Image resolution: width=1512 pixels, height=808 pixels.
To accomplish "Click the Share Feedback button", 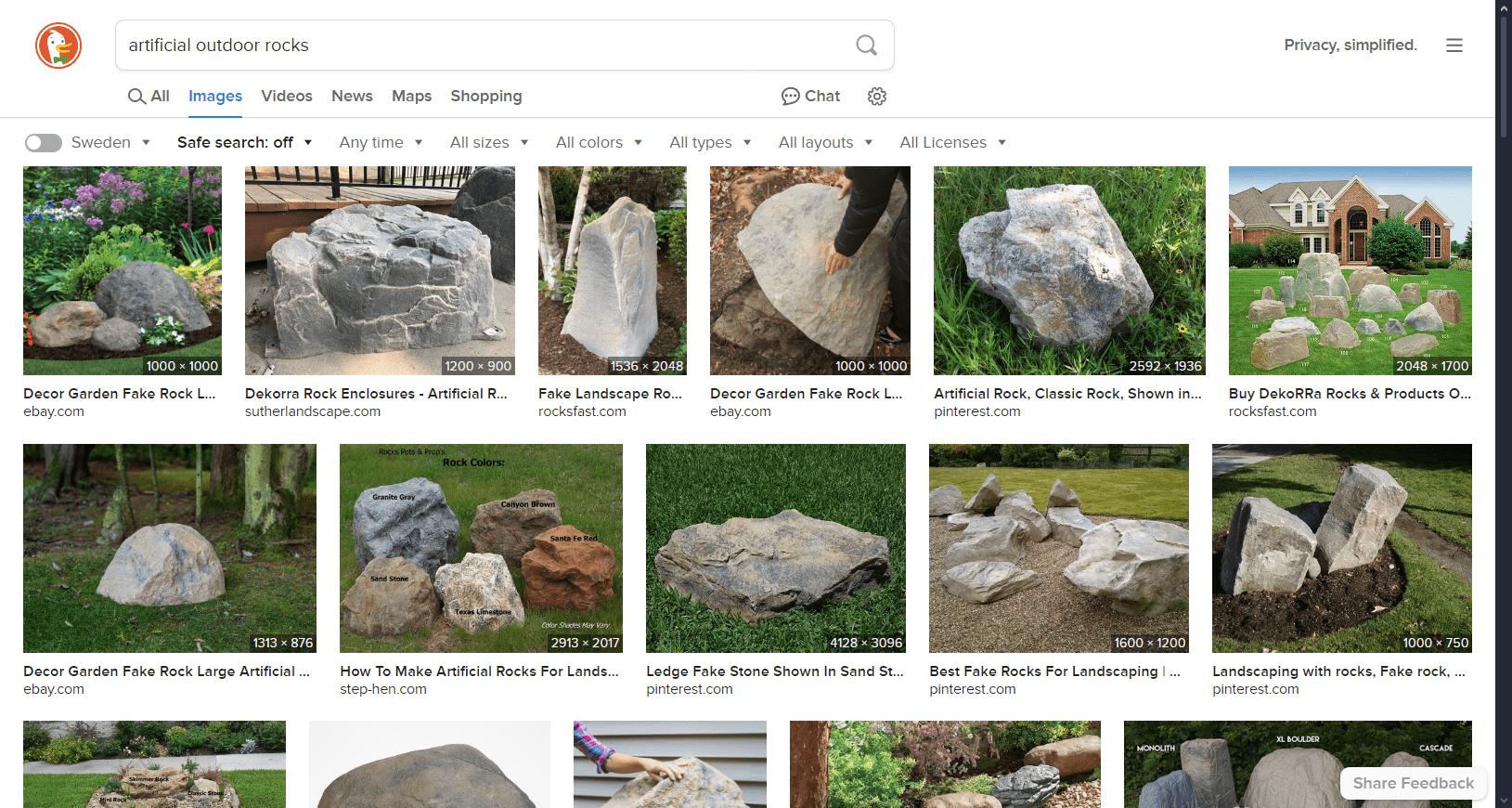I will (1413, 784).
